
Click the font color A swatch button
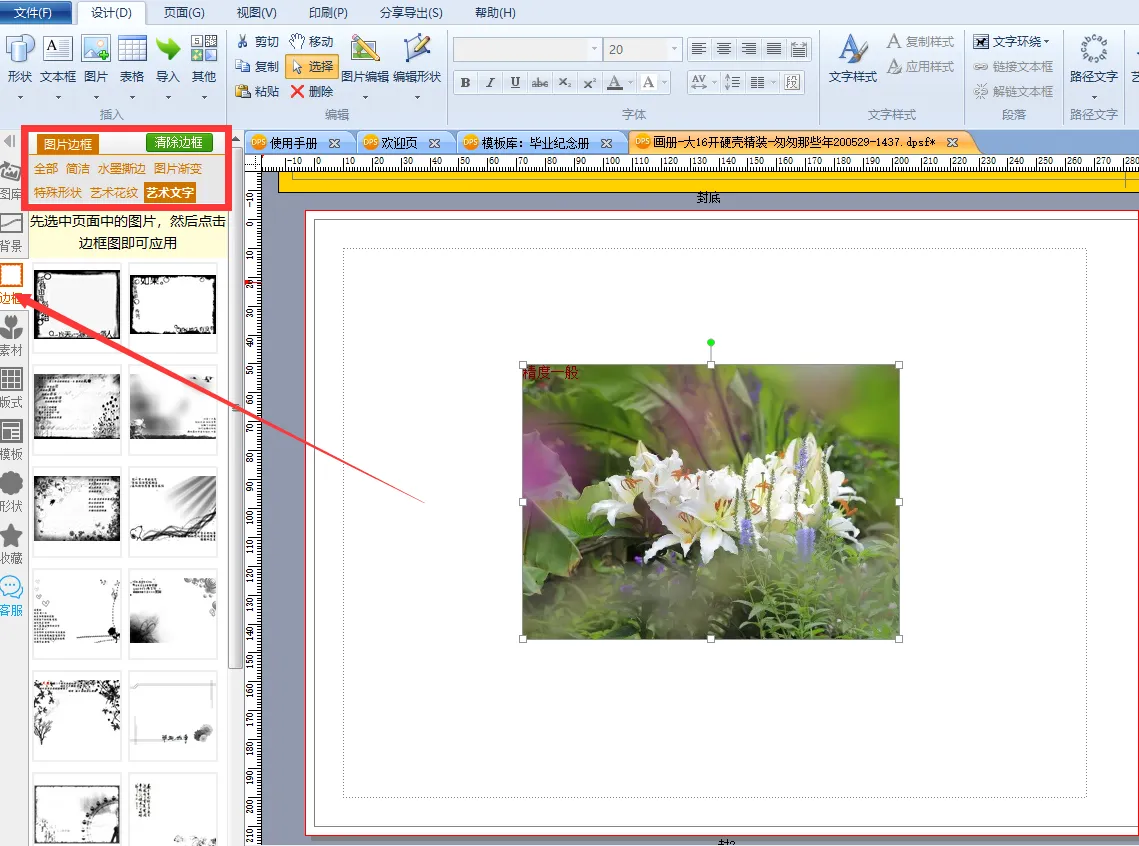pos(615,83)
